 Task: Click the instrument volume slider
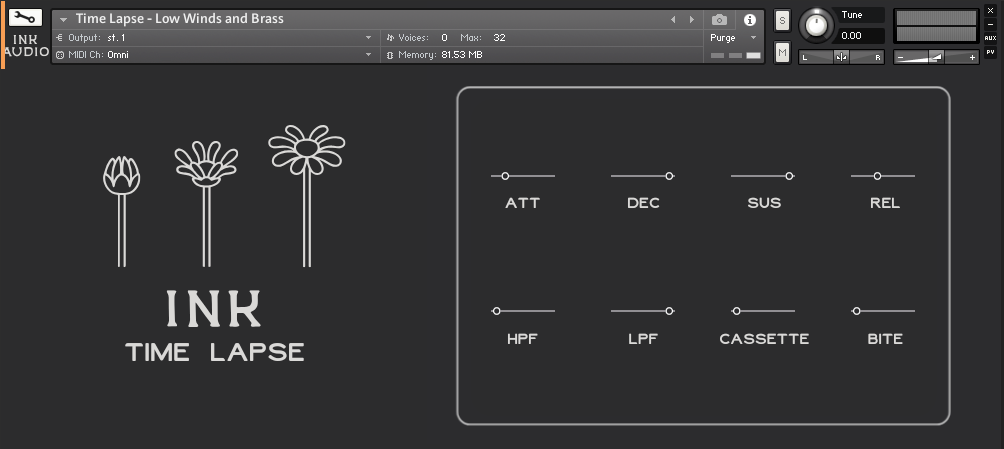[x=935, y=57]
